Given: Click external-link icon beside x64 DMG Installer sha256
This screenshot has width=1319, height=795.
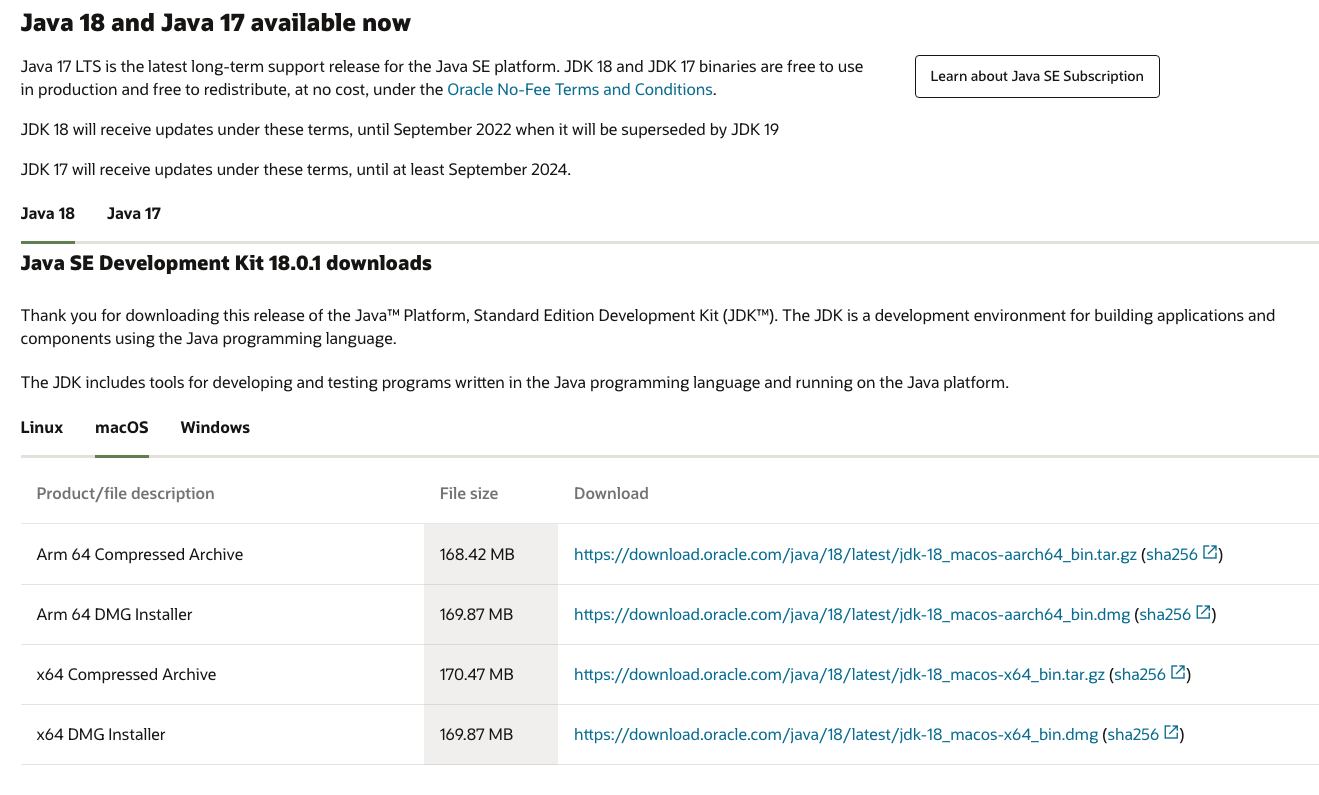Looking at the screenshot, I should point(1171,733).
